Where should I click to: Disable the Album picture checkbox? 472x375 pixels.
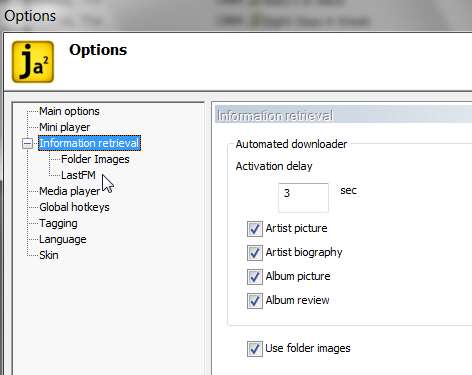tap(255, 277)
